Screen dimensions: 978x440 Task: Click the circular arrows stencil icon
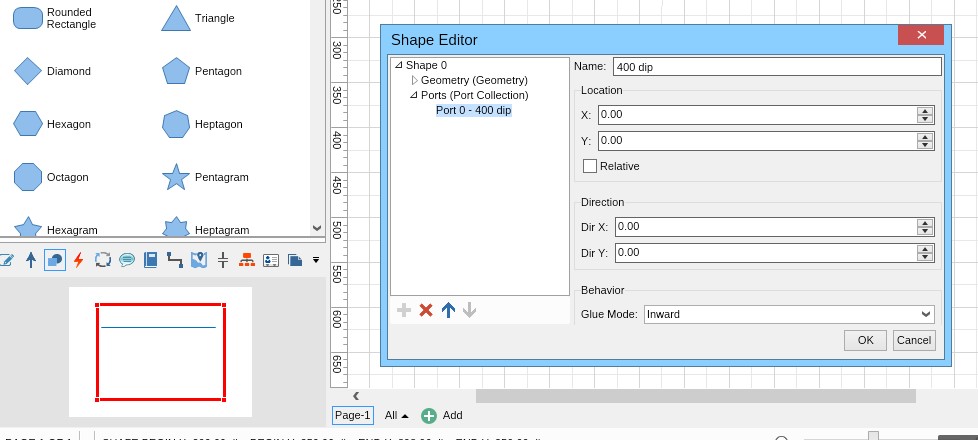[x=102, y=260]
